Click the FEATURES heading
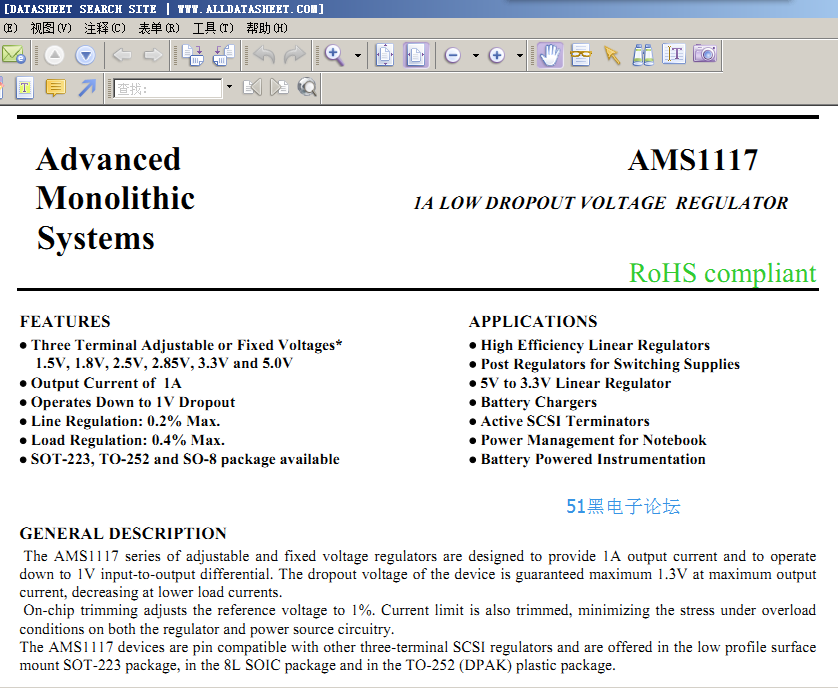 pos(65,321)
